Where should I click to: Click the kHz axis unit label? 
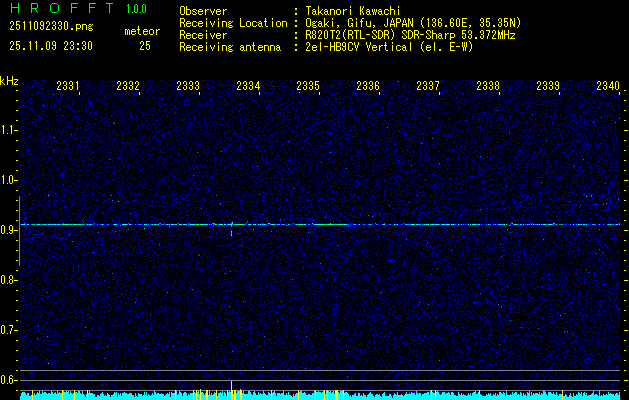click(x=9, y=81)
